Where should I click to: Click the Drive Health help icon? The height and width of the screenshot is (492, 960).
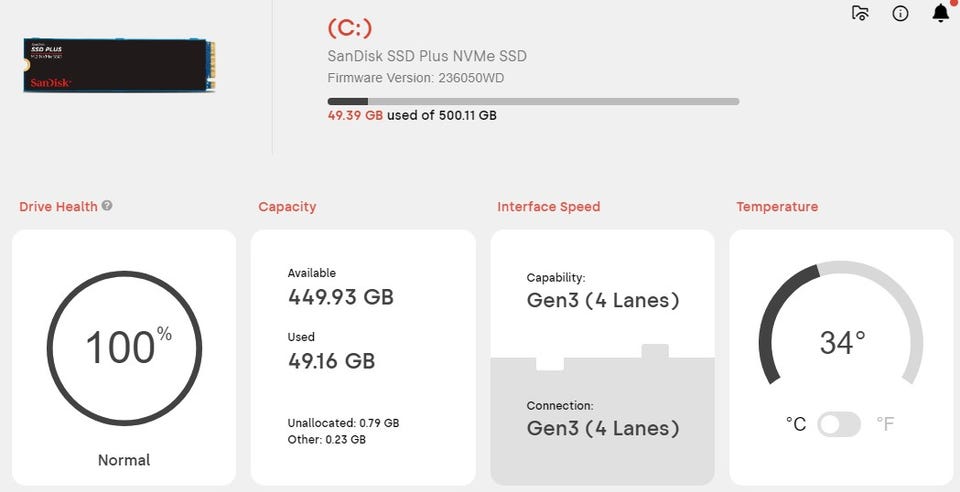pyautogui.click(x=107, y=205)
